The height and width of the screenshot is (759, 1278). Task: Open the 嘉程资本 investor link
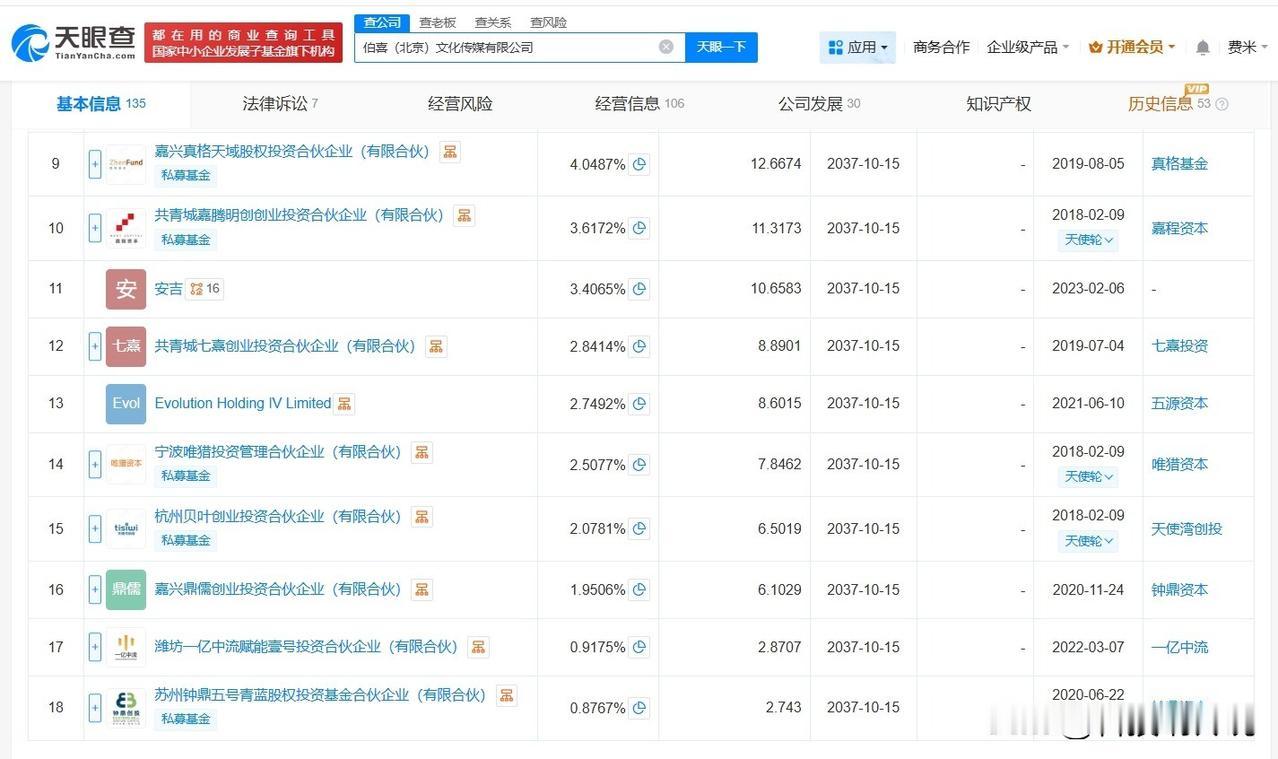point(1179,229)
